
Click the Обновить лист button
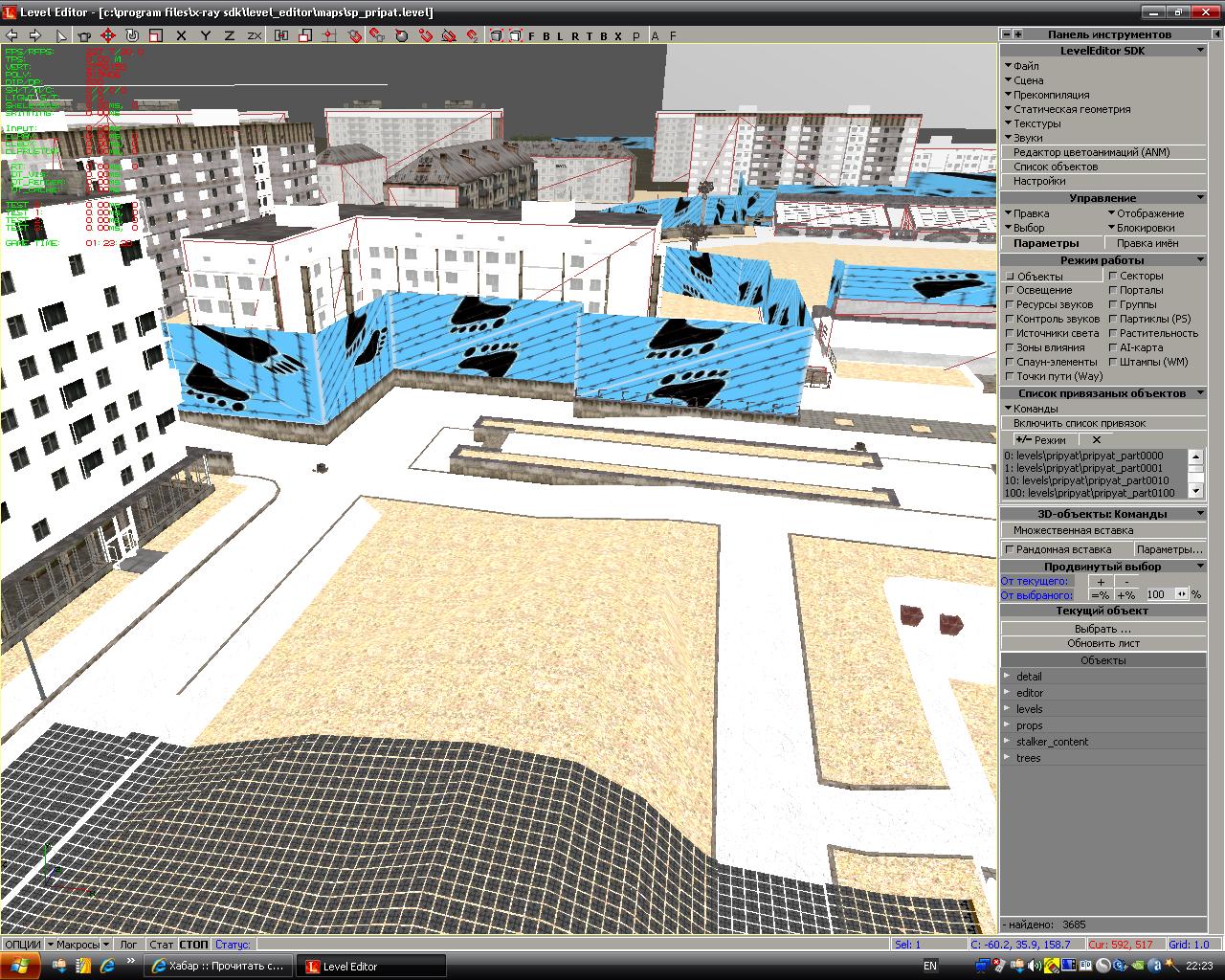pos(1103,643)
